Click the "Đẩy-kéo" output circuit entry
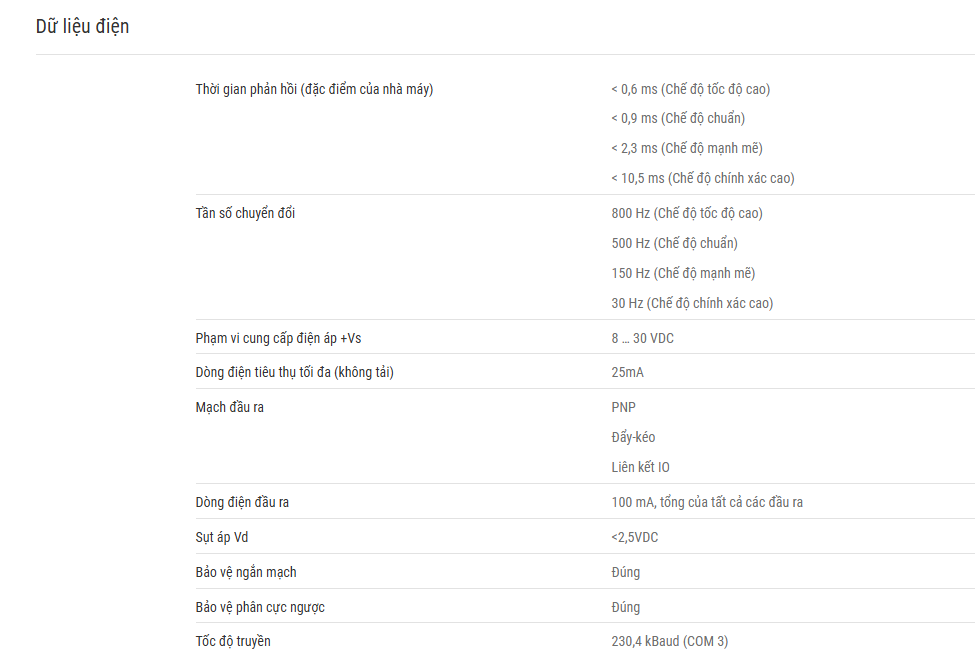The width and height of the screenshot is (975, 671). coord(633,437)
